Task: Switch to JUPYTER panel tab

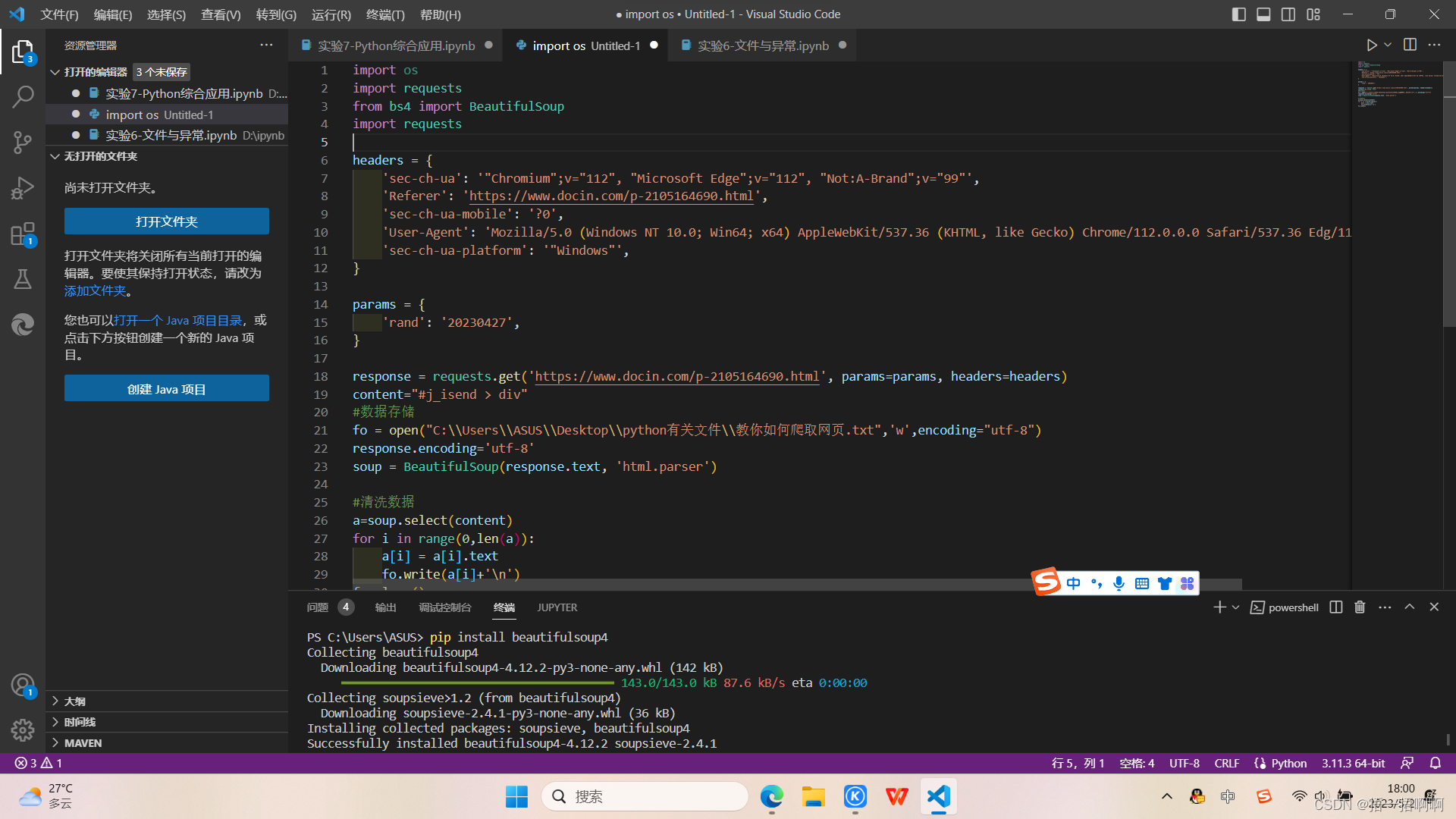Action: [557, 607]
